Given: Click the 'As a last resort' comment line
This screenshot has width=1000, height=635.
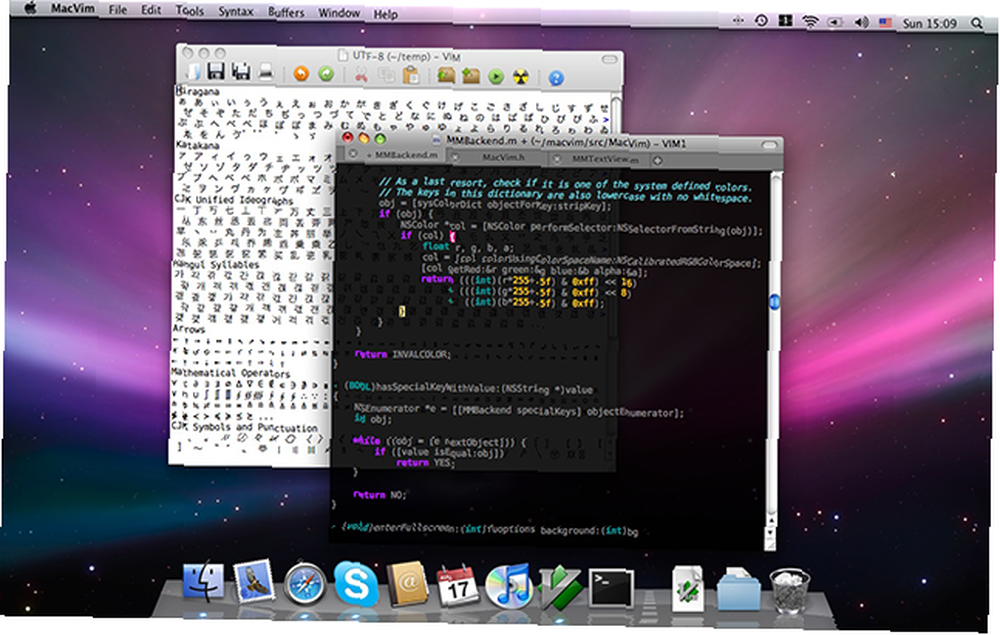Looking at the screenshot, I should point(564,184).
